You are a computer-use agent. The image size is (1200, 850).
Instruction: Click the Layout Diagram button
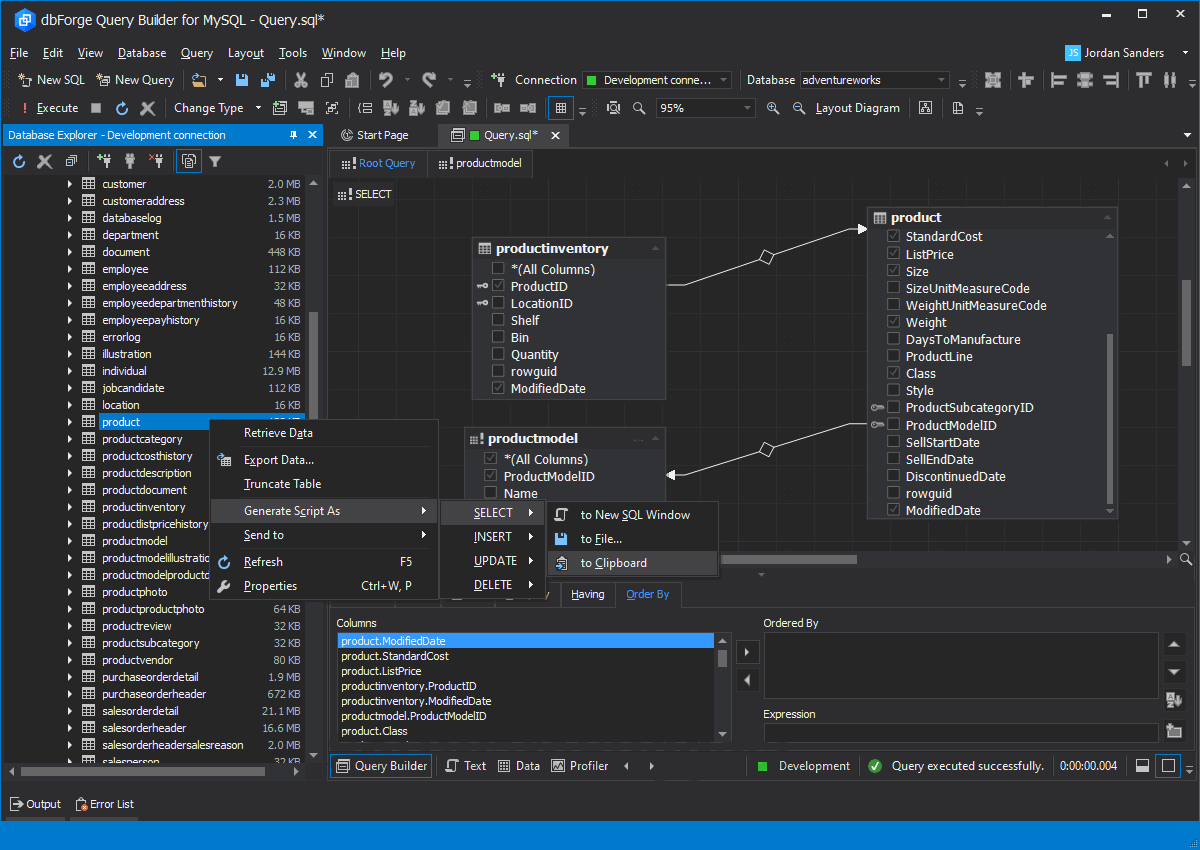[x=857, y=107]
